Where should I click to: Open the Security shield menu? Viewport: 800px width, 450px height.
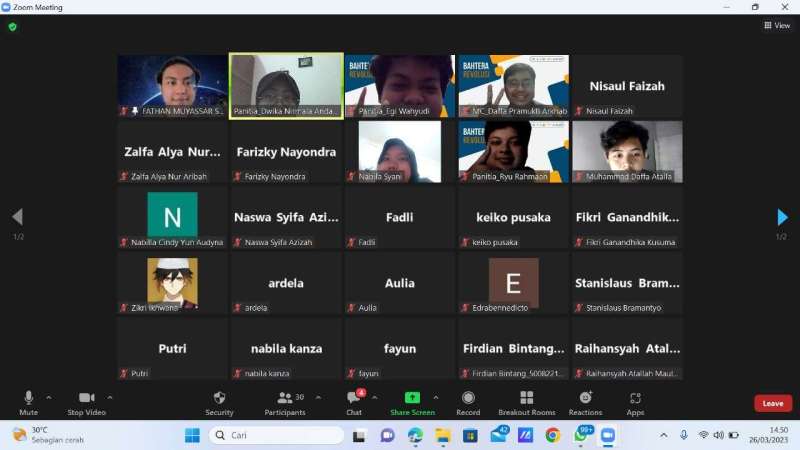click(x=219, y=403)
